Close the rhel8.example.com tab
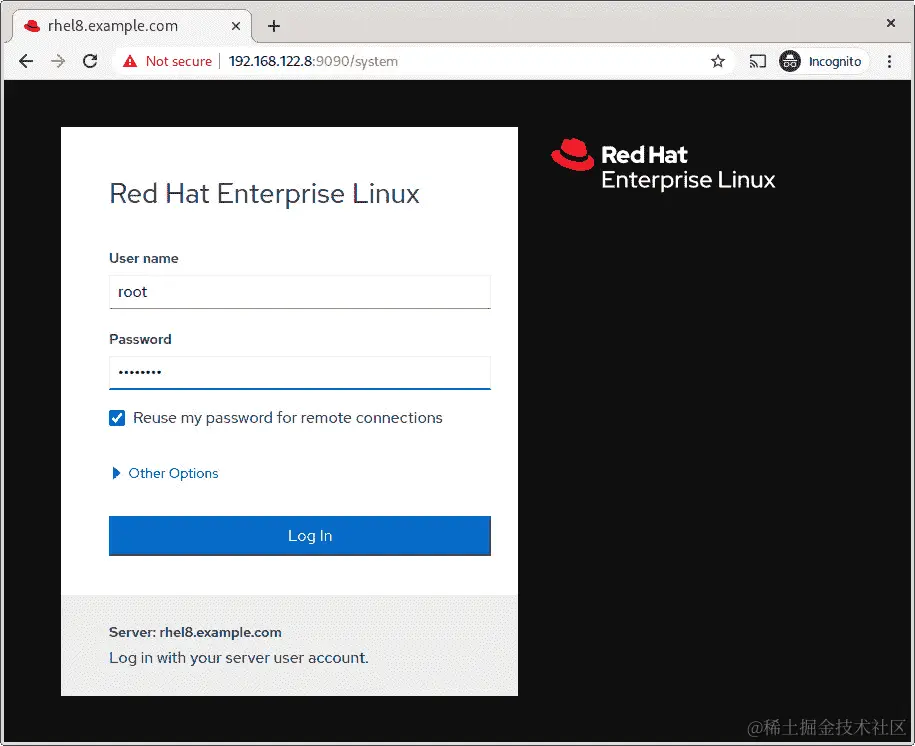Image resolution: width=915 pixels, height=746 pixels. click(236, 26)
